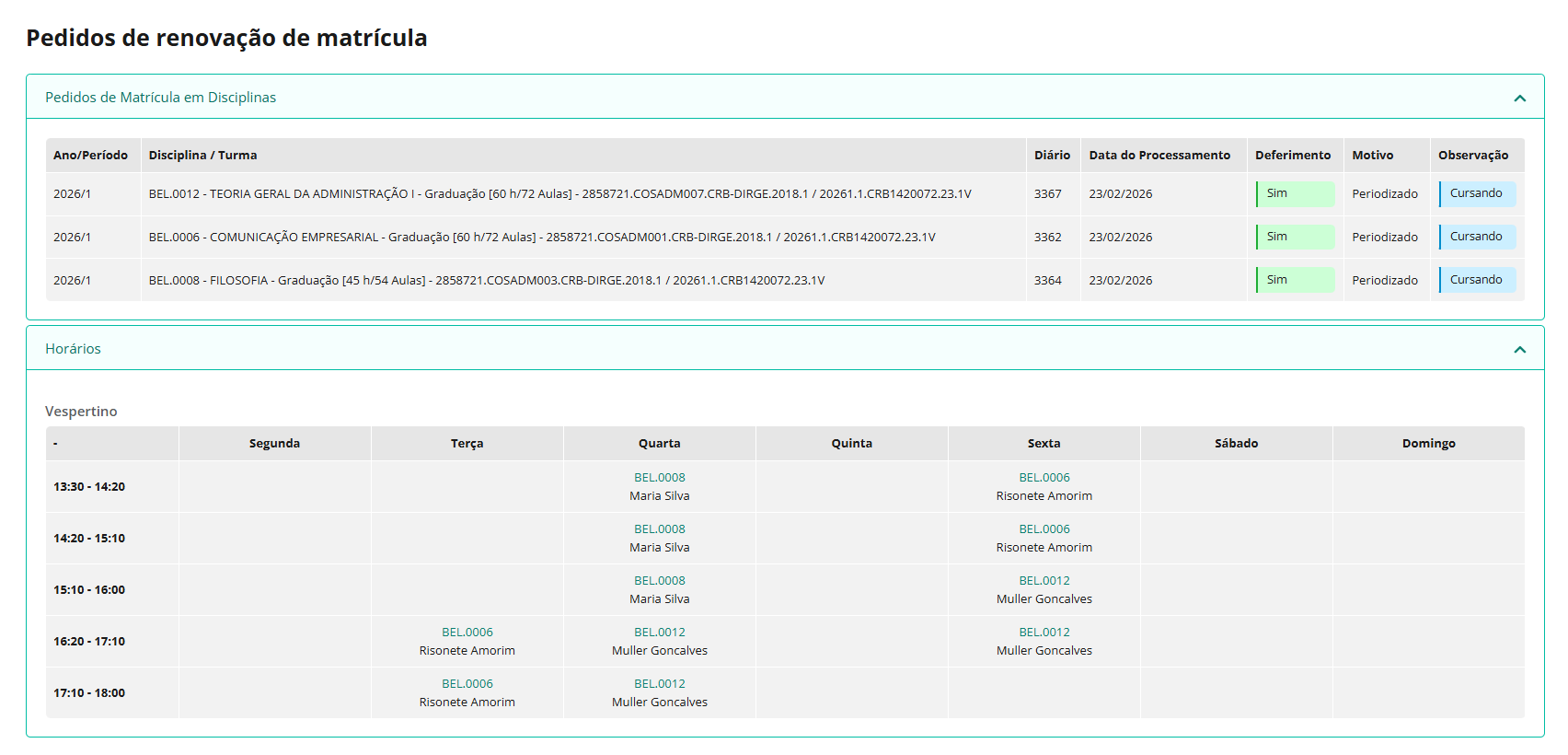The height and width of the screenshot is (755, 1568).
Task: Open BEL.0012 link in Sexta 16:20 slot
Action: (1043, 632)
